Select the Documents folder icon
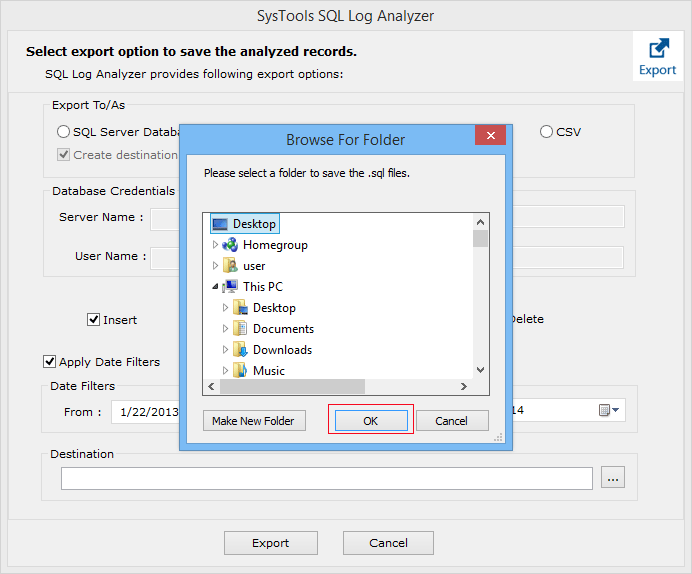 240,329
